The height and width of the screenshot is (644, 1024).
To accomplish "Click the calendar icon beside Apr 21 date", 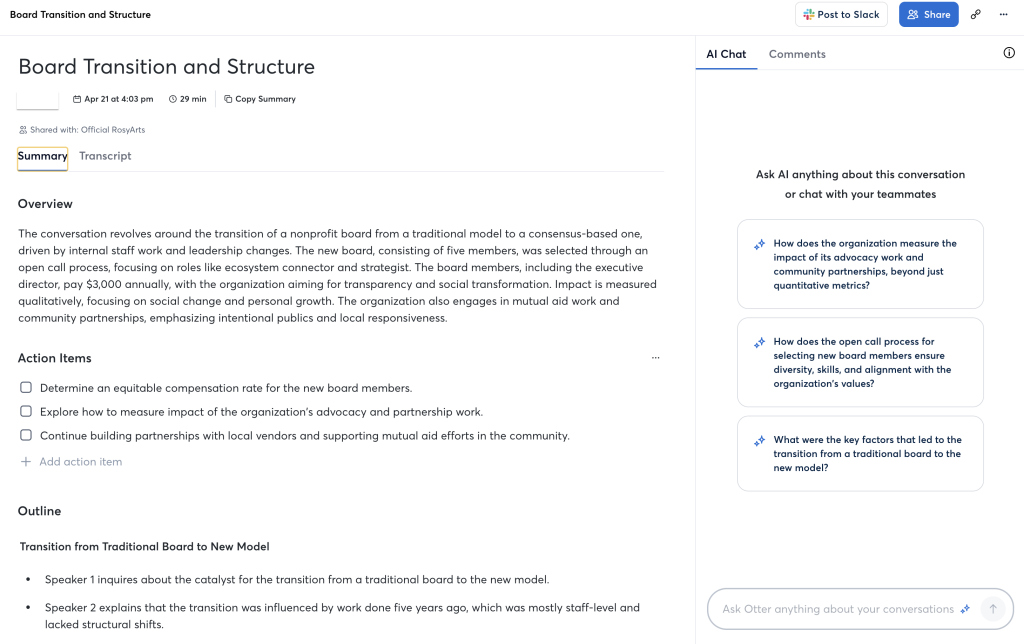I will 78,99.
